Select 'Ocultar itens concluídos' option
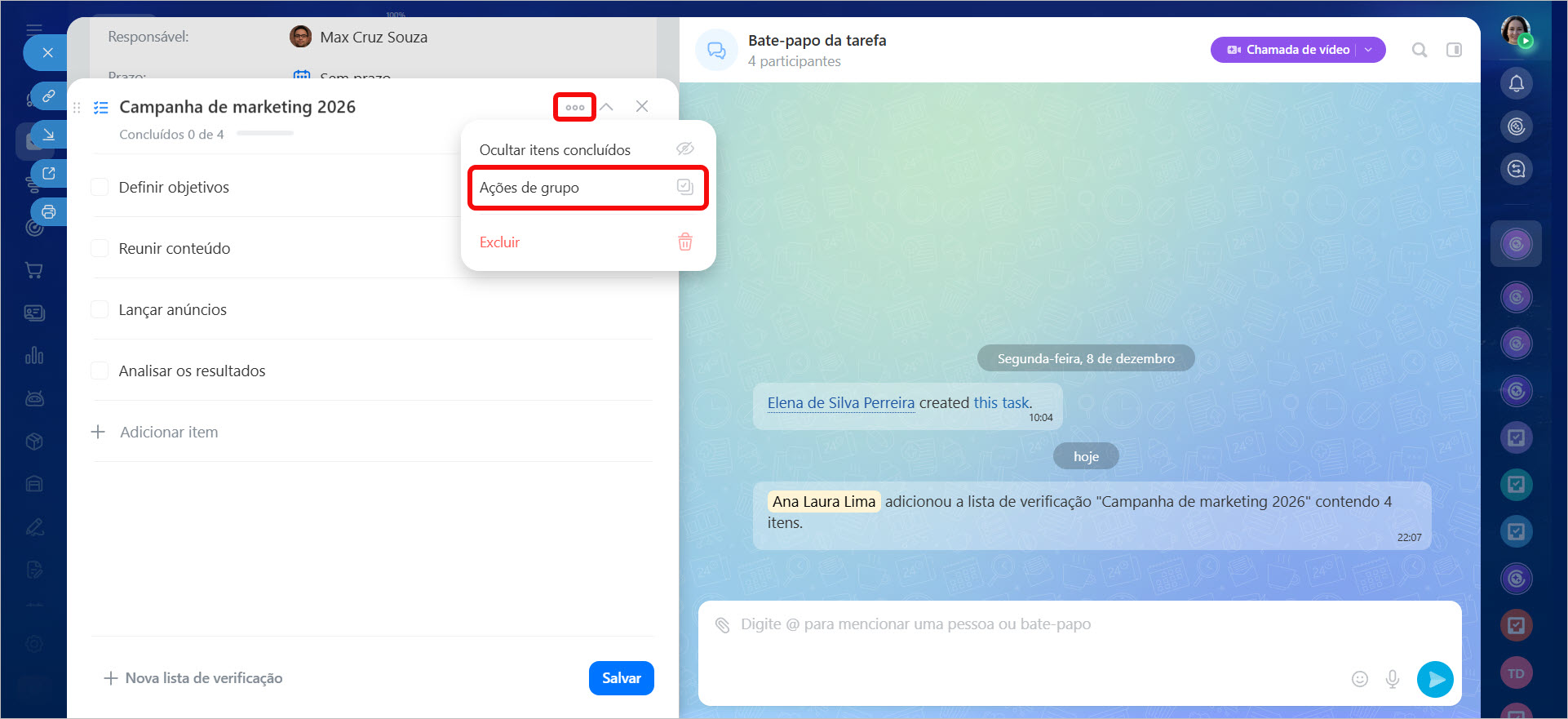1568x719 pixels. pos(555,150)
